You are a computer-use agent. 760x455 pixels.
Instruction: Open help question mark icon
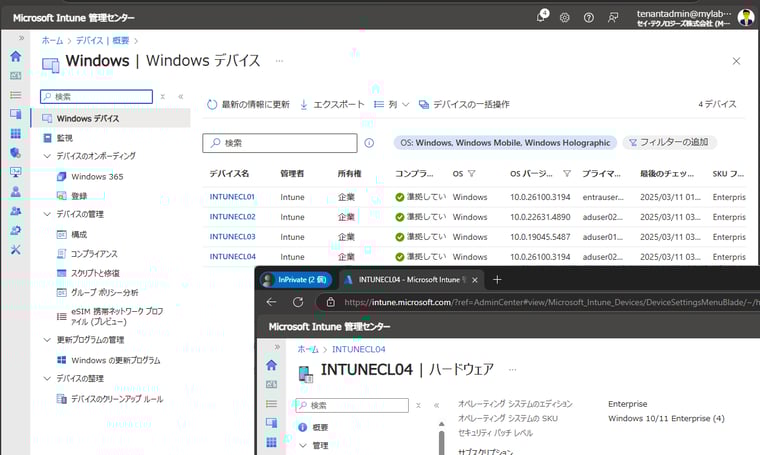[x=588, y=18]
